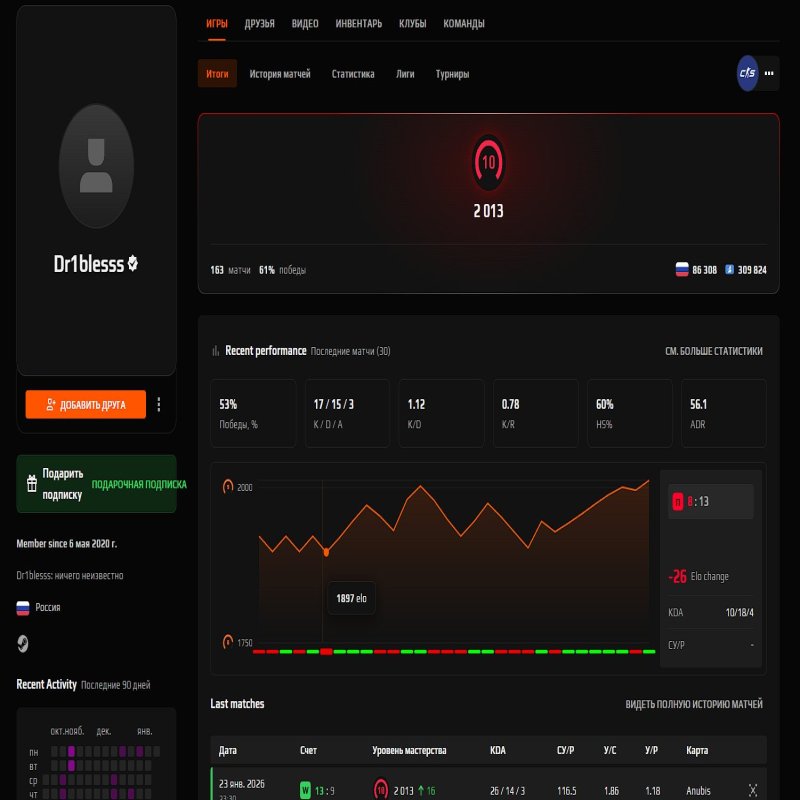This screenshot has width=800, height=800.
Task: Open the Steam profile icon in the sidebar
Action: 22,642
